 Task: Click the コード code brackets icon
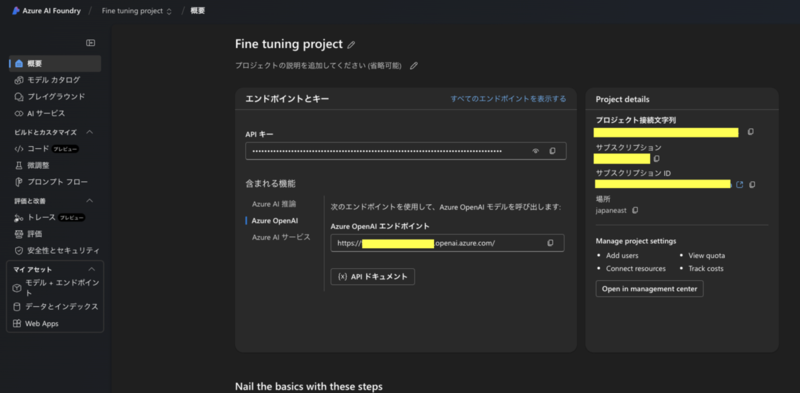coord(19,149)
